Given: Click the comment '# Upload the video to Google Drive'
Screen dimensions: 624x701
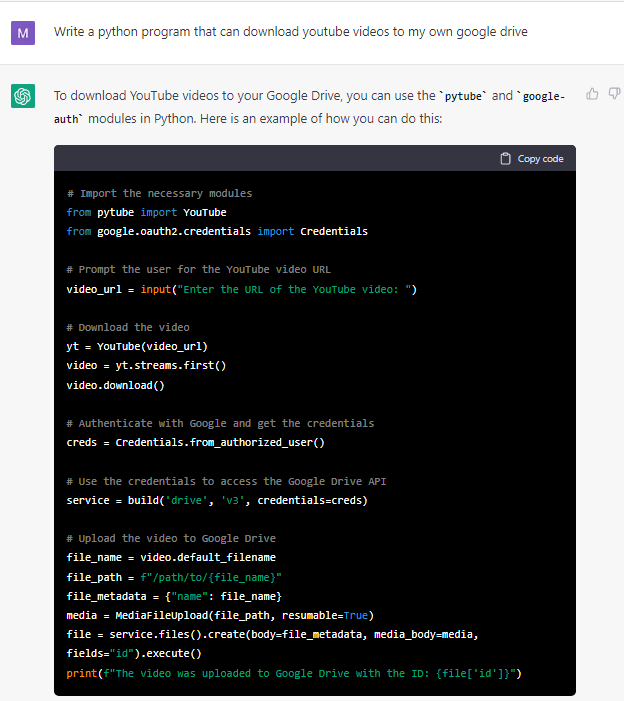Looking at the screenshot, I should (x=171, y=538).
